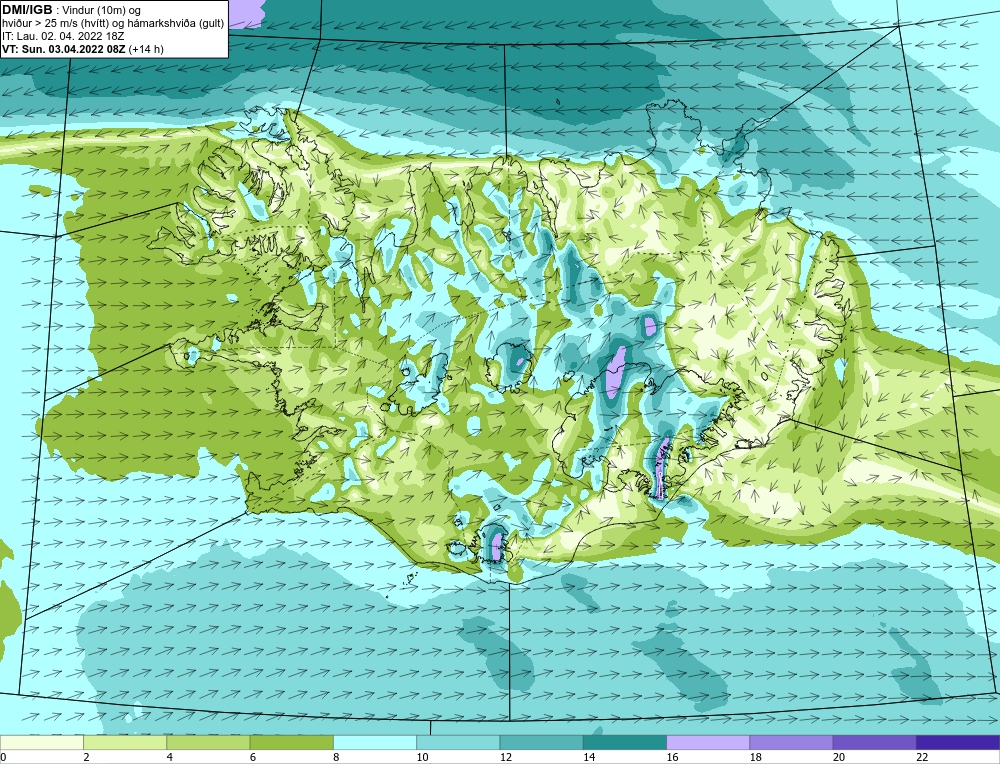Click the 0–2 m/s palest yellow legend swatch
Image resolution: width=1000 pixels, height=764 pixels.
tap(42, 743)
